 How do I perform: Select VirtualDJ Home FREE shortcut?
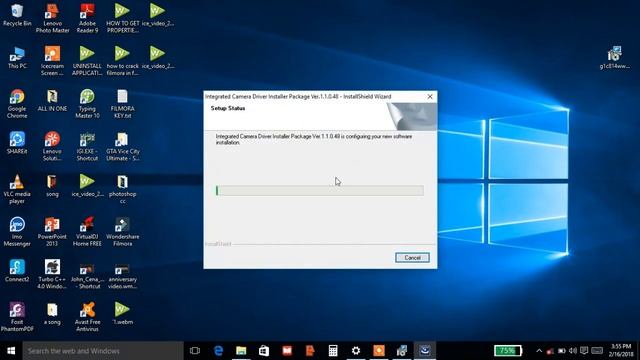pyautogui.click(x=87, y=231)
